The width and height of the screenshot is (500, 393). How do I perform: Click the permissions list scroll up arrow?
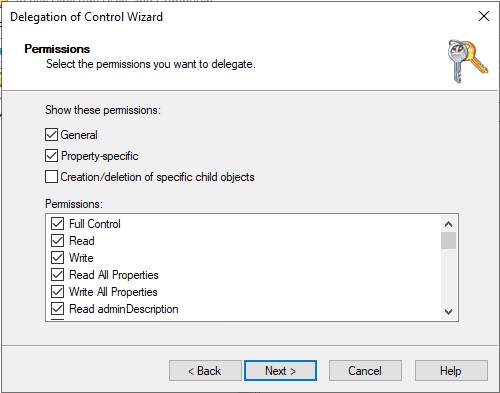pos(448,224)
